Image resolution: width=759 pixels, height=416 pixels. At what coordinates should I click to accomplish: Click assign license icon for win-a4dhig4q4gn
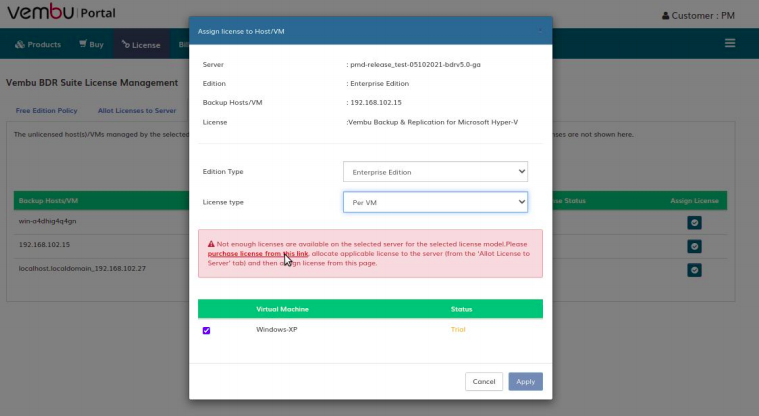(x=694, y=223)
